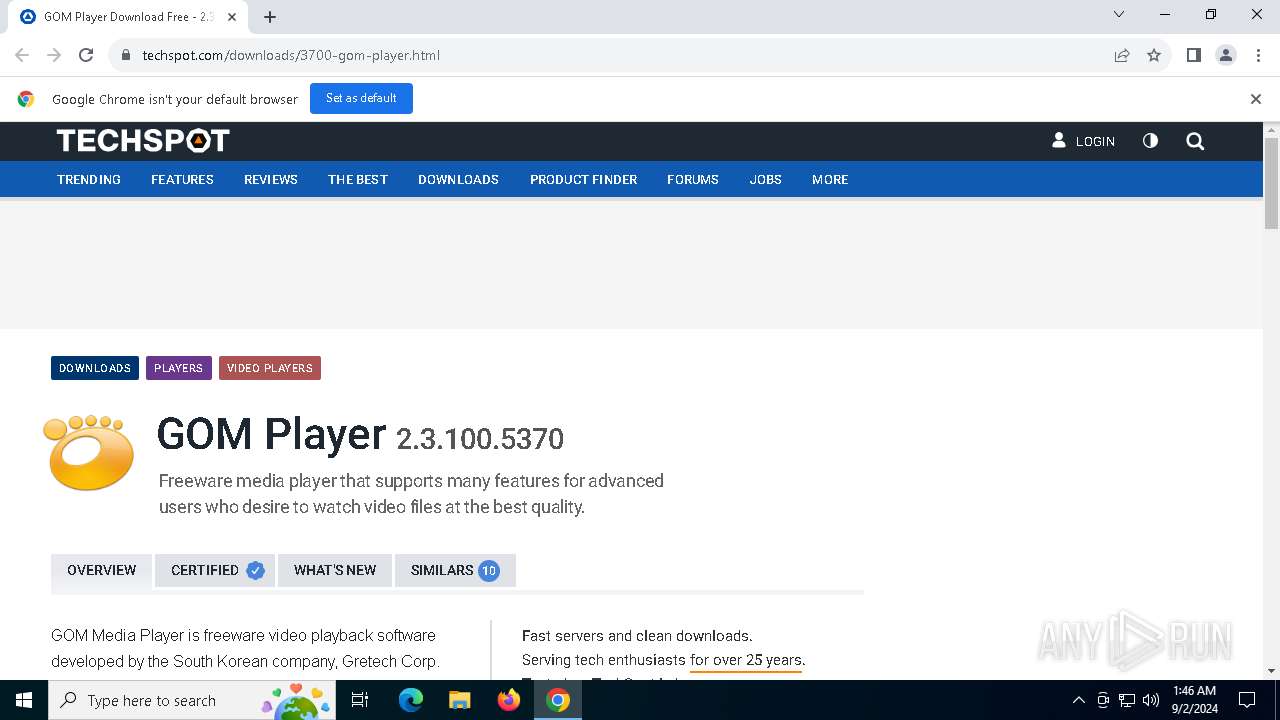This screenshot has width=1280, height=720.
Task: Click the share page icon in address bar
Action: [x=1122, y=55]
